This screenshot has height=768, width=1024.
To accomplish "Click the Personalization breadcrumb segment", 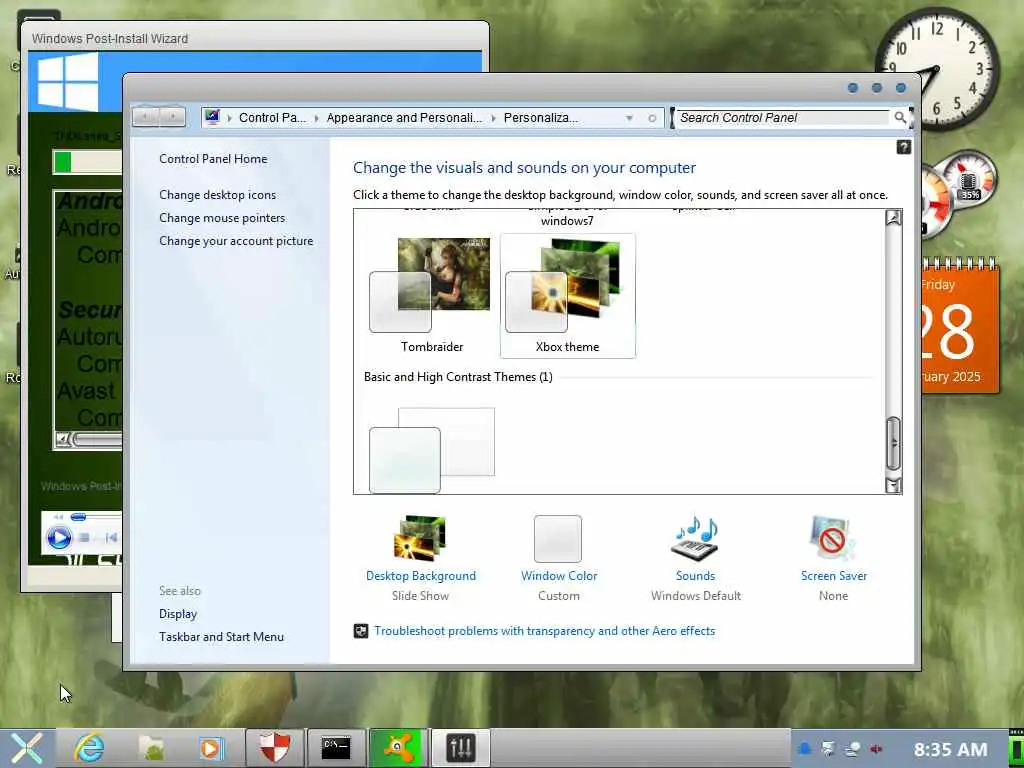I will (x=541, y=118).
